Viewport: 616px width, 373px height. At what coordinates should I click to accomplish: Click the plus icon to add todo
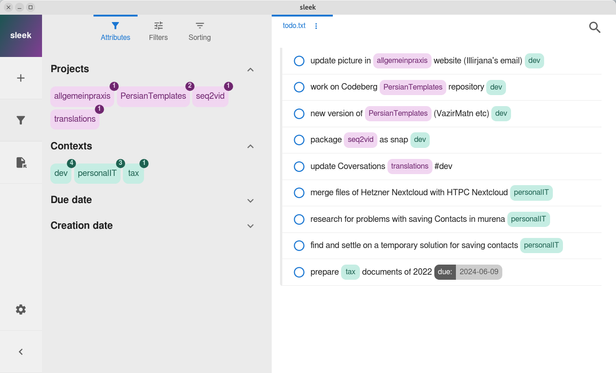pyautogui.click(x=21, y=78)
